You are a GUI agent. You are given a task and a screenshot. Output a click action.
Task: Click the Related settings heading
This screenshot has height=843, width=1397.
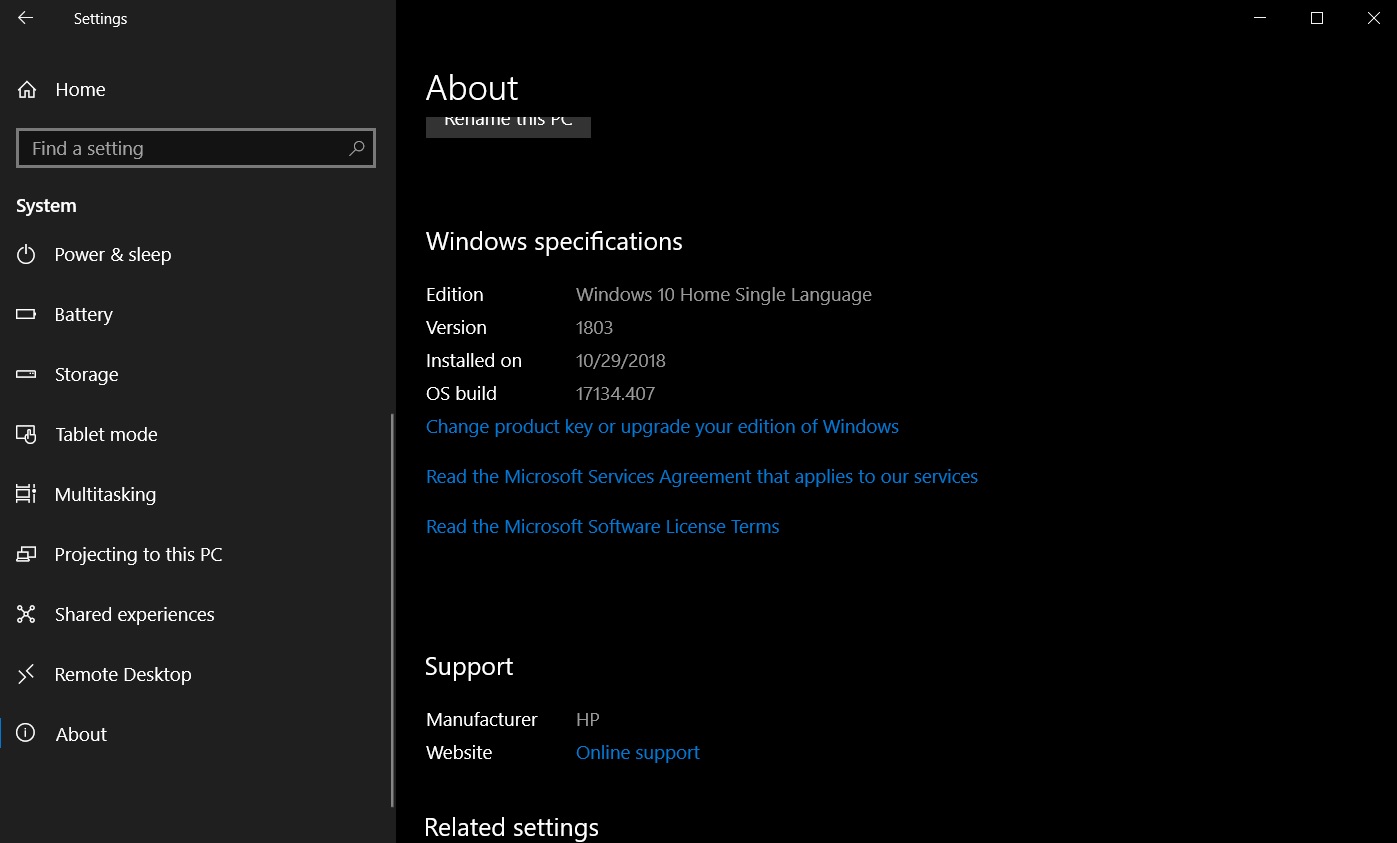511,828
